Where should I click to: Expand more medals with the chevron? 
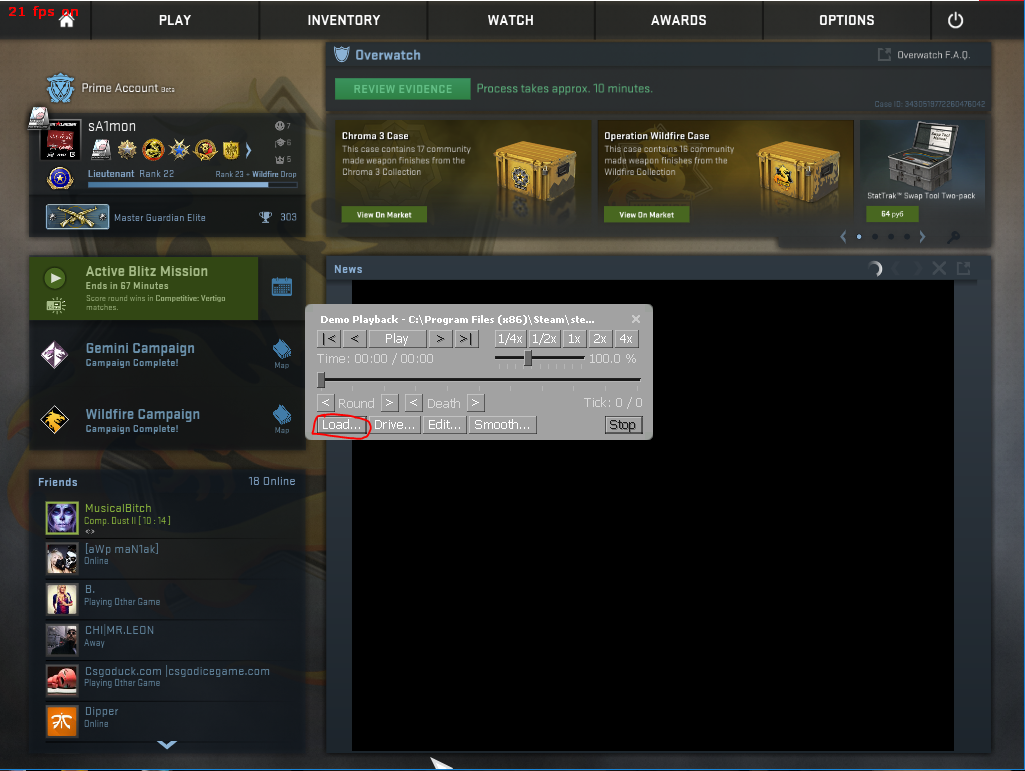[x=248, y=150]
